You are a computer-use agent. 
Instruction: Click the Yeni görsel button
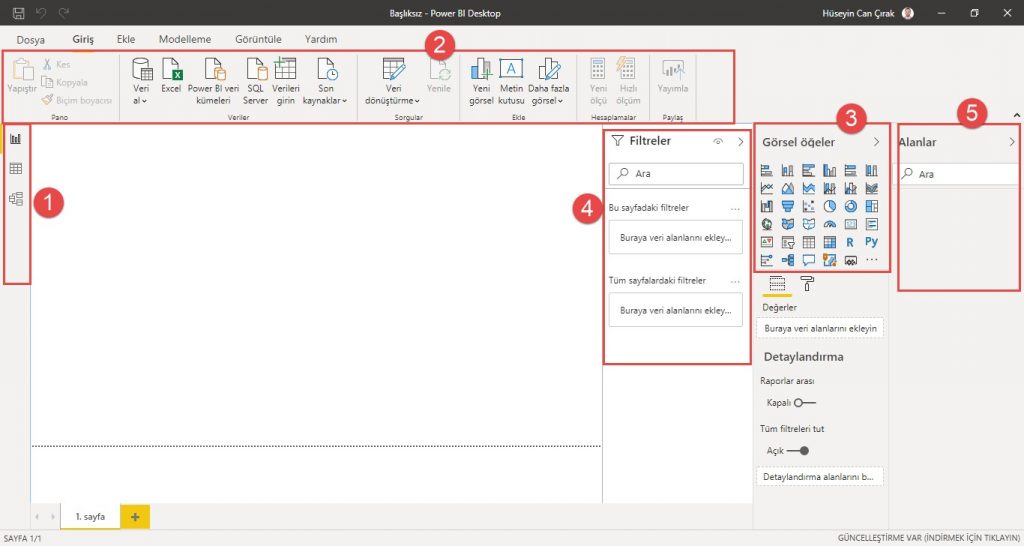click(x=481, y=82)
